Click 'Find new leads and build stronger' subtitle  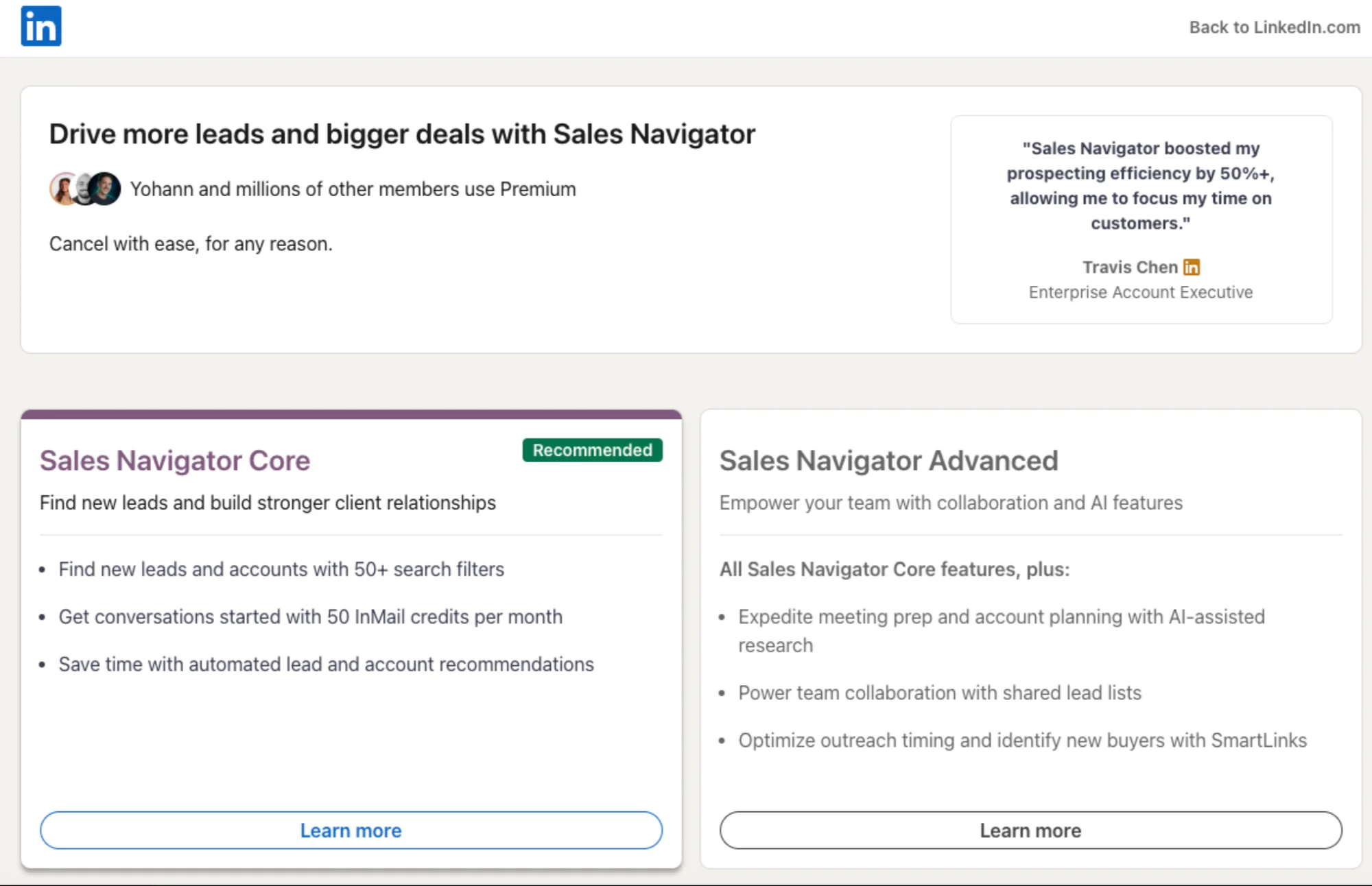click(x=268, y=503)
